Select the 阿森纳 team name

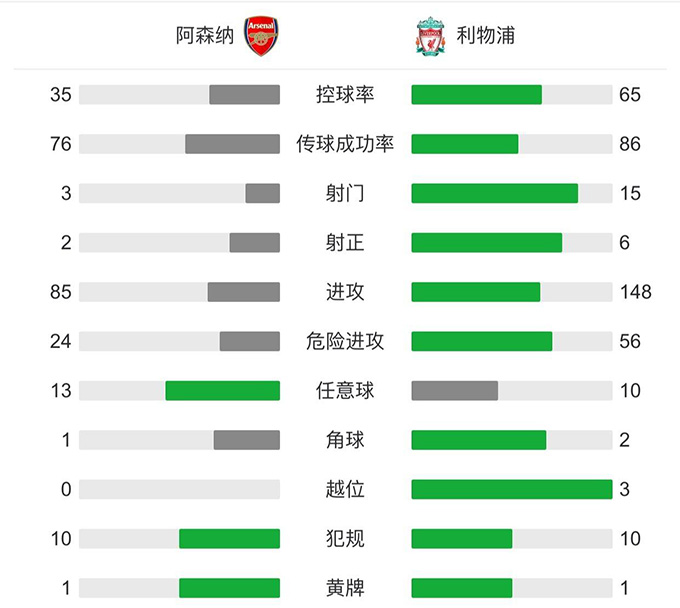pyautogui.click(x=203, y=37)
